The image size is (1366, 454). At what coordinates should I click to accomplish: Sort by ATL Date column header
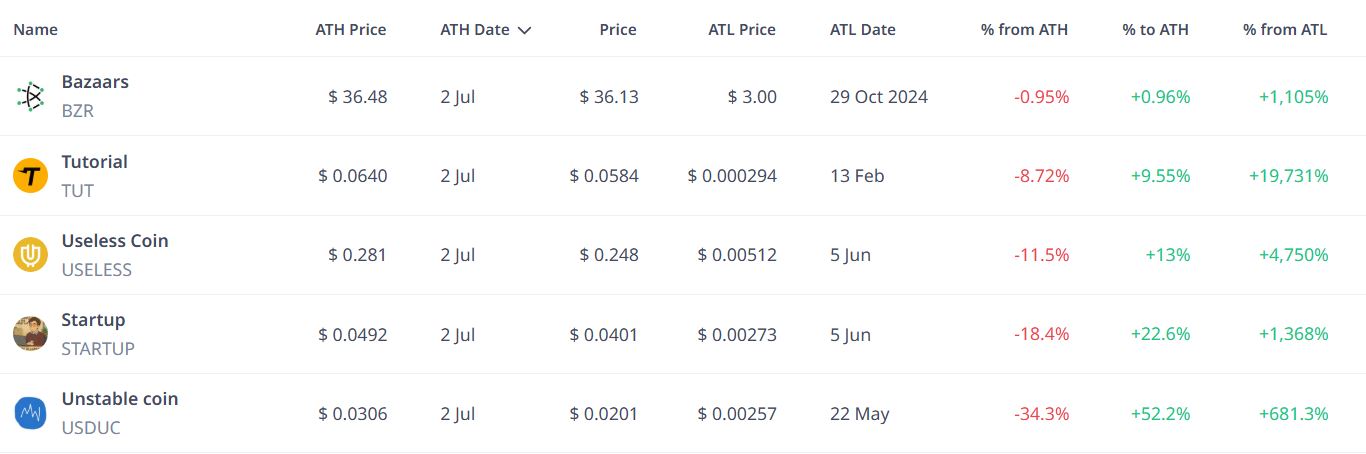pos(863,30)
